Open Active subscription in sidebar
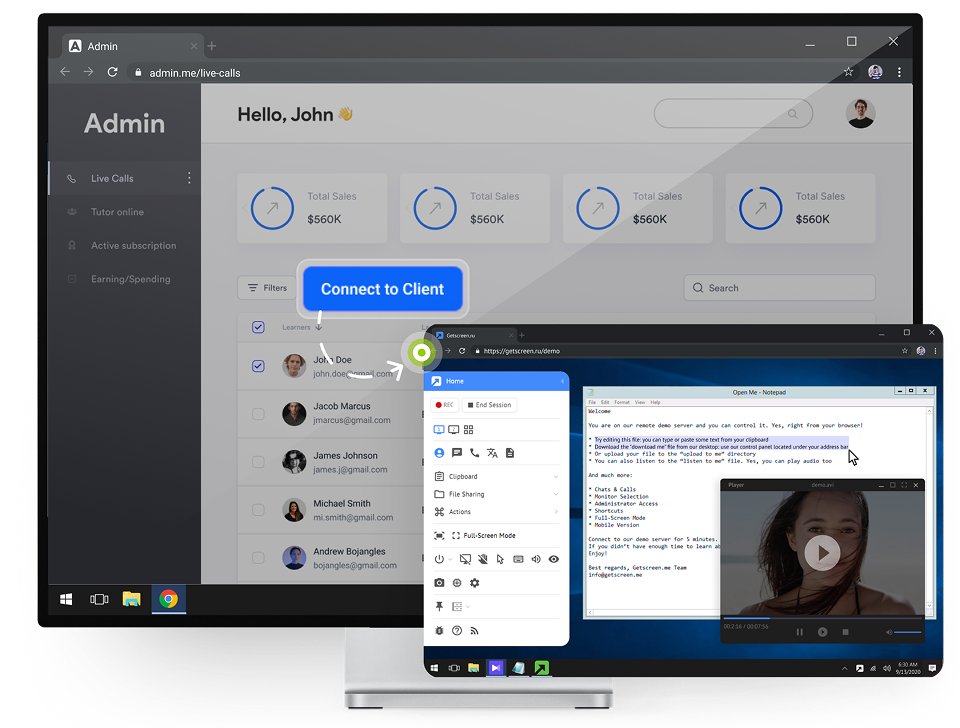960x728 pixels. pyautogui.click(x=124, y=246)
